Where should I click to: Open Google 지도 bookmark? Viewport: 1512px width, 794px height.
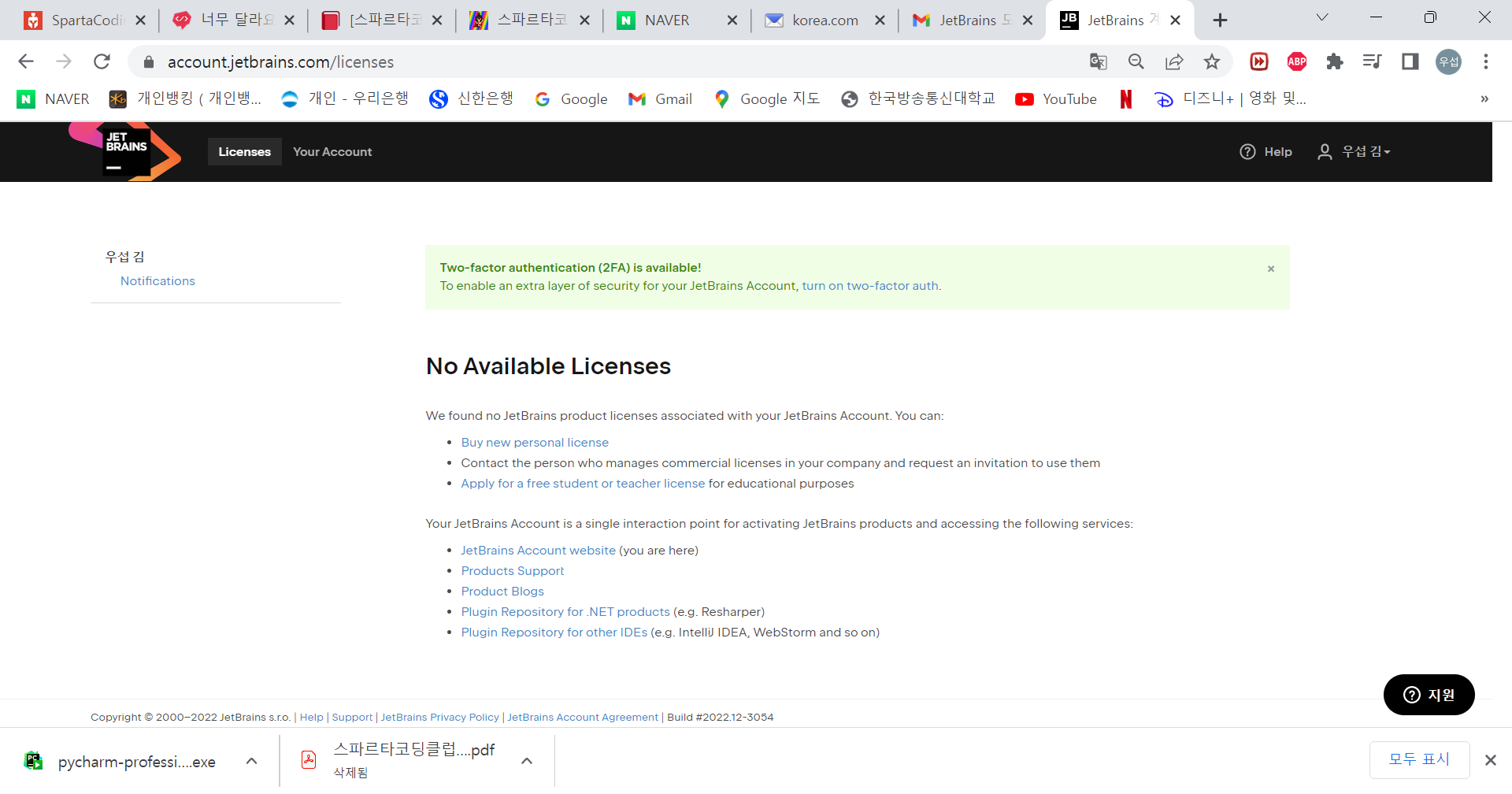click(767, 99)
